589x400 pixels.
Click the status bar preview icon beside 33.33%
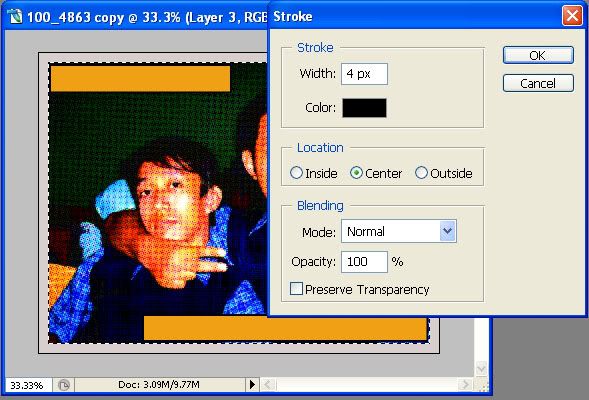(x=64, y=385)
